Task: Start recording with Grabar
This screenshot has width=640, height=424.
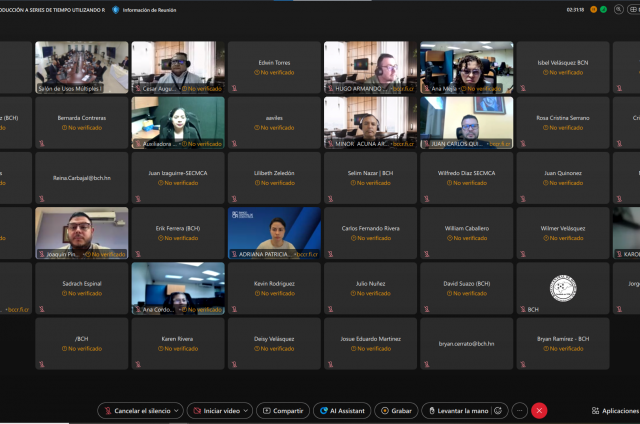Action: point(396,411)
